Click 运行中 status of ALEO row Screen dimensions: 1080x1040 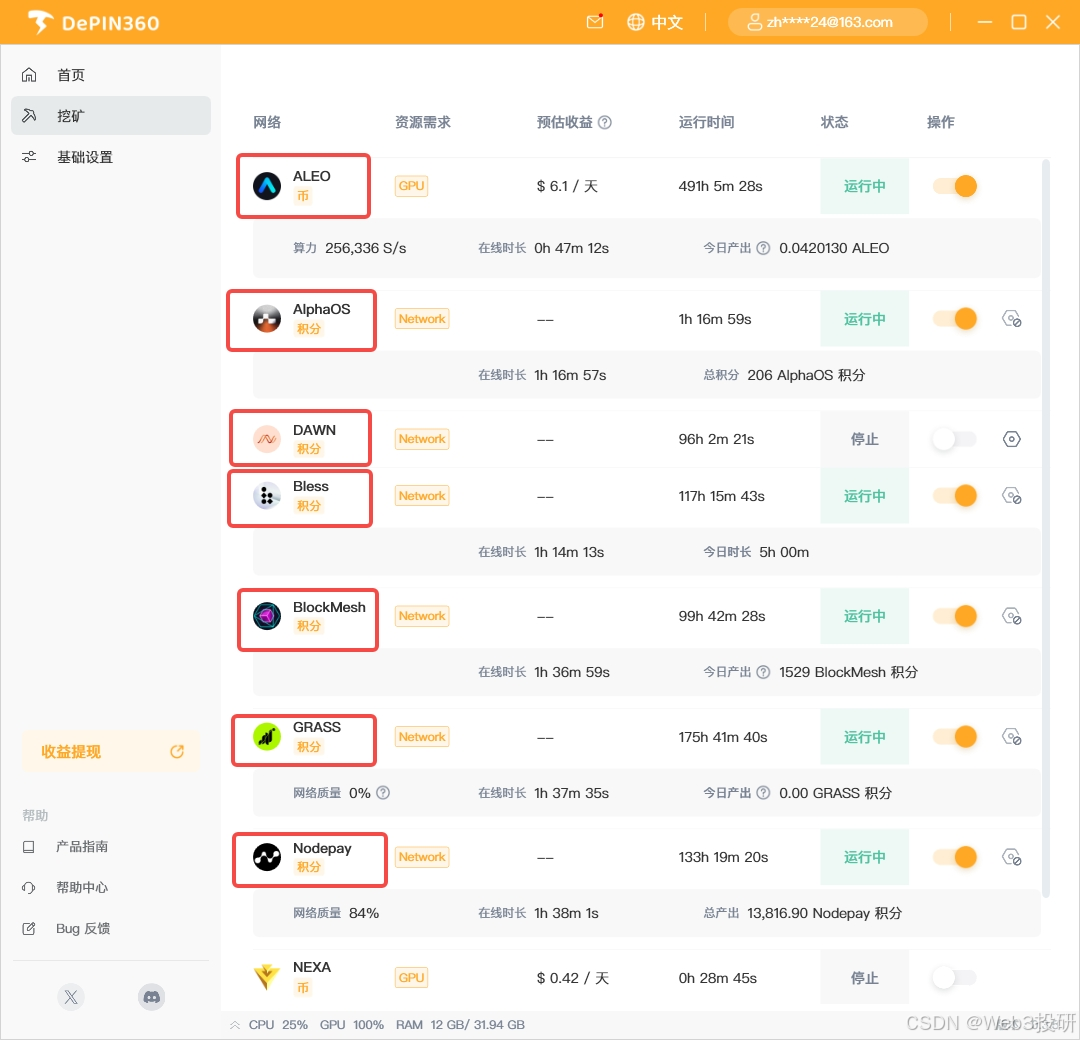864,186
